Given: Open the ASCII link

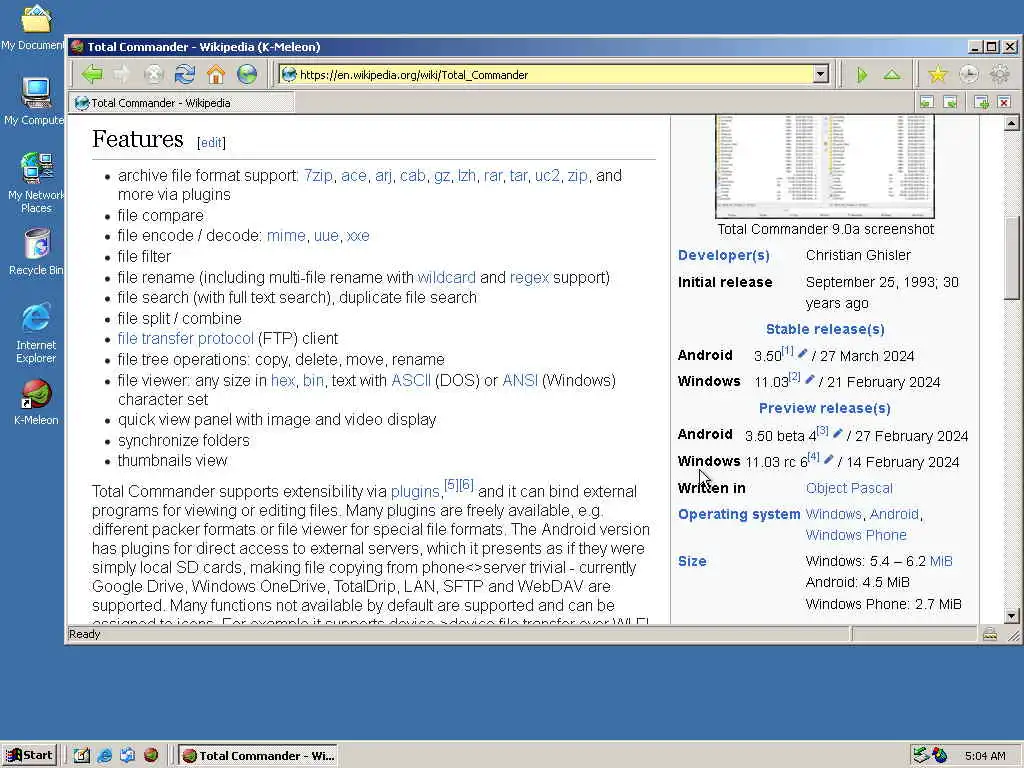Looking at the screenshot, I should 411,380.
